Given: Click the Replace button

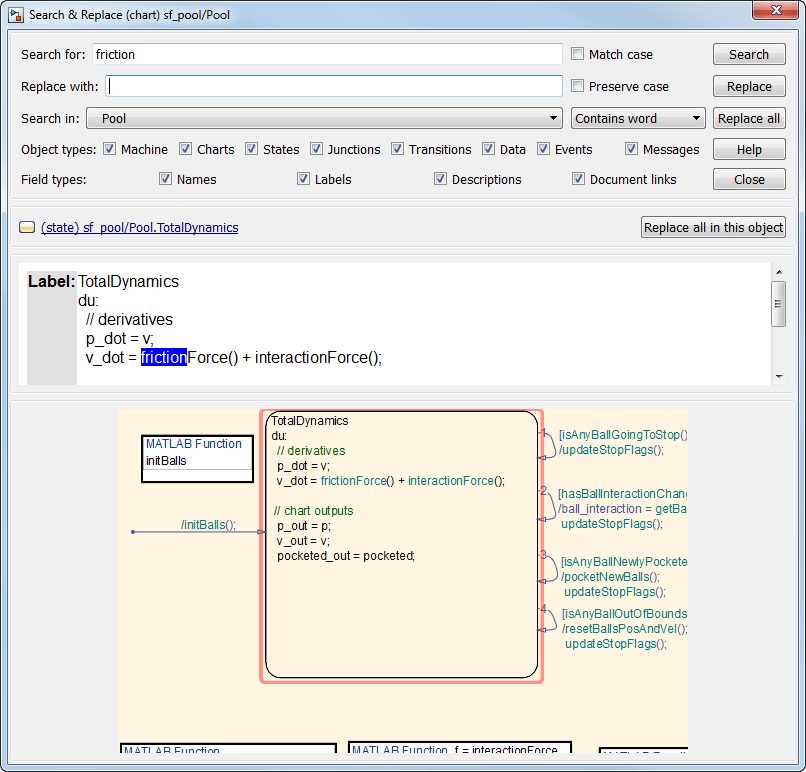Looking at the screenshot, I should (x=749, y=86).
